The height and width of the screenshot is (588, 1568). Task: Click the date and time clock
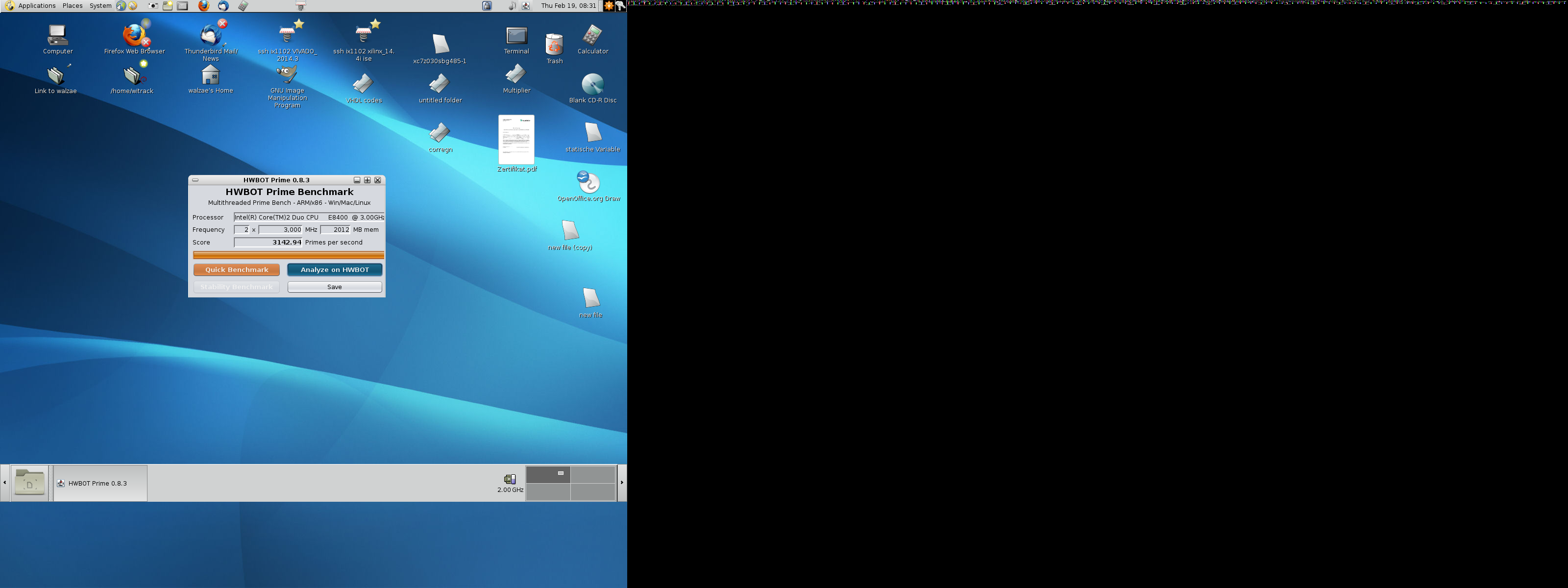(568, 5)
